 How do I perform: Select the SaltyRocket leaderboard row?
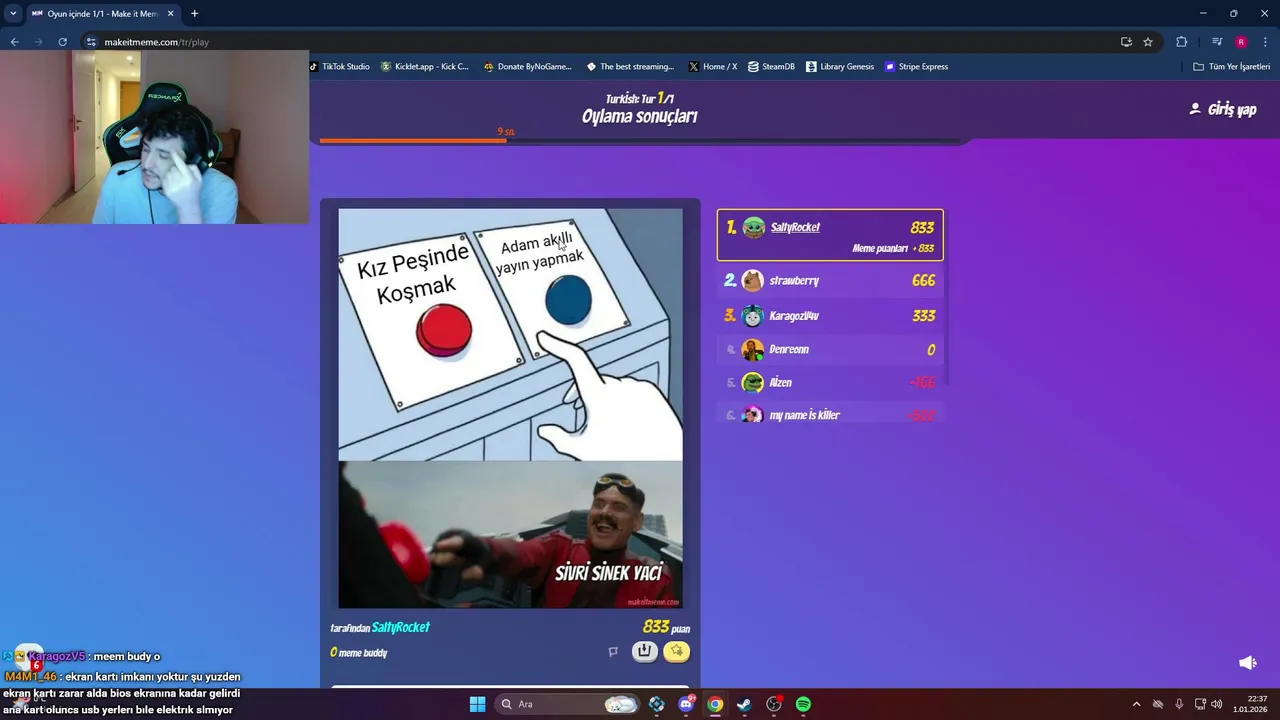tap(830, 235)
